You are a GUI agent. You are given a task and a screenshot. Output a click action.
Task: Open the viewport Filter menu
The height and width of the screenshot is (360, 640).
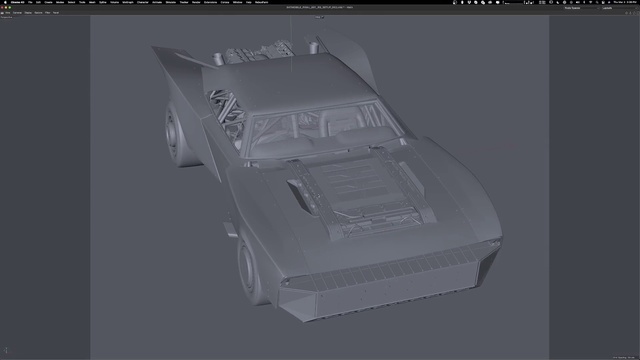pyautogui.click(x=48, y=13)
